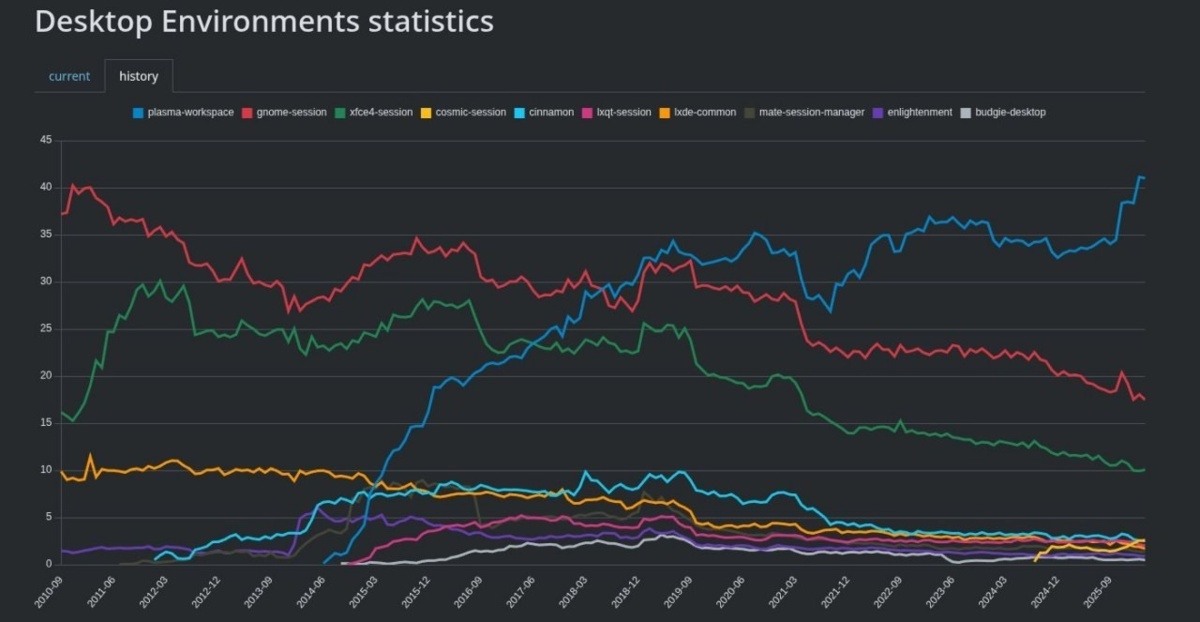Viewport: 1200px width, 622px height.
Task: Toggle xfce4-session legend label
Action: coord(381,112)
